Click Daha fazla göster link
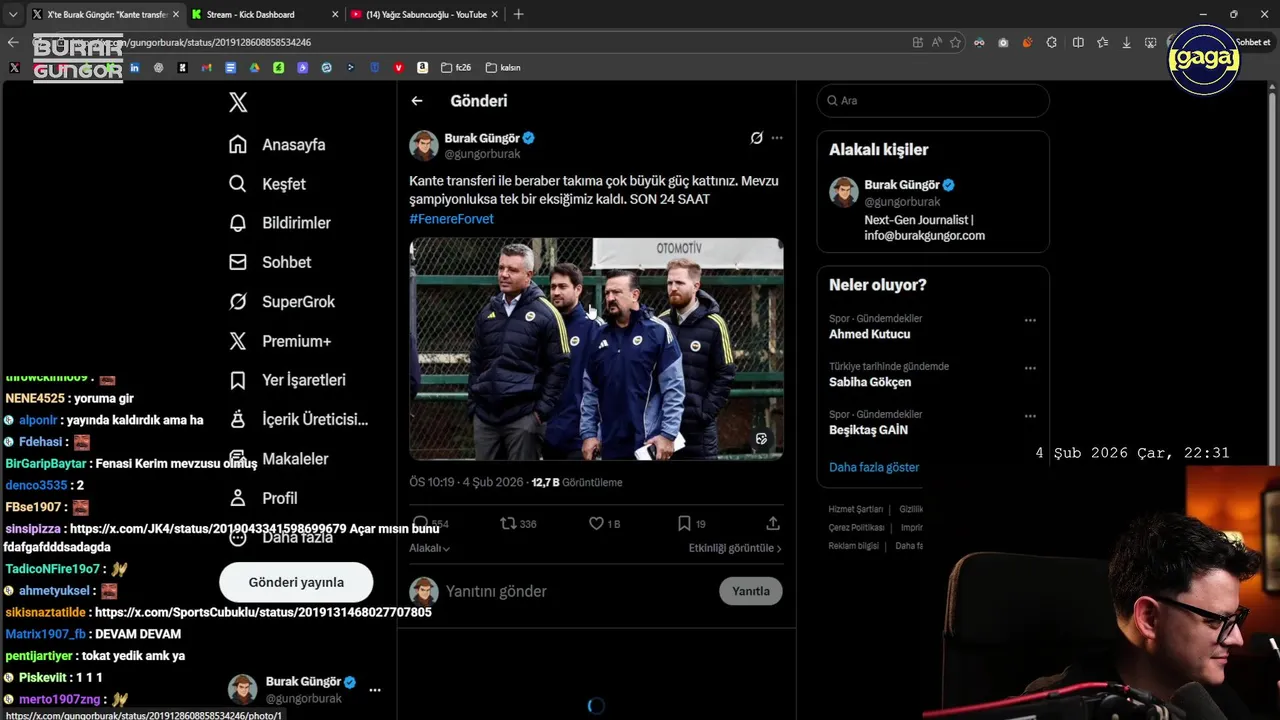 point(874,467)
